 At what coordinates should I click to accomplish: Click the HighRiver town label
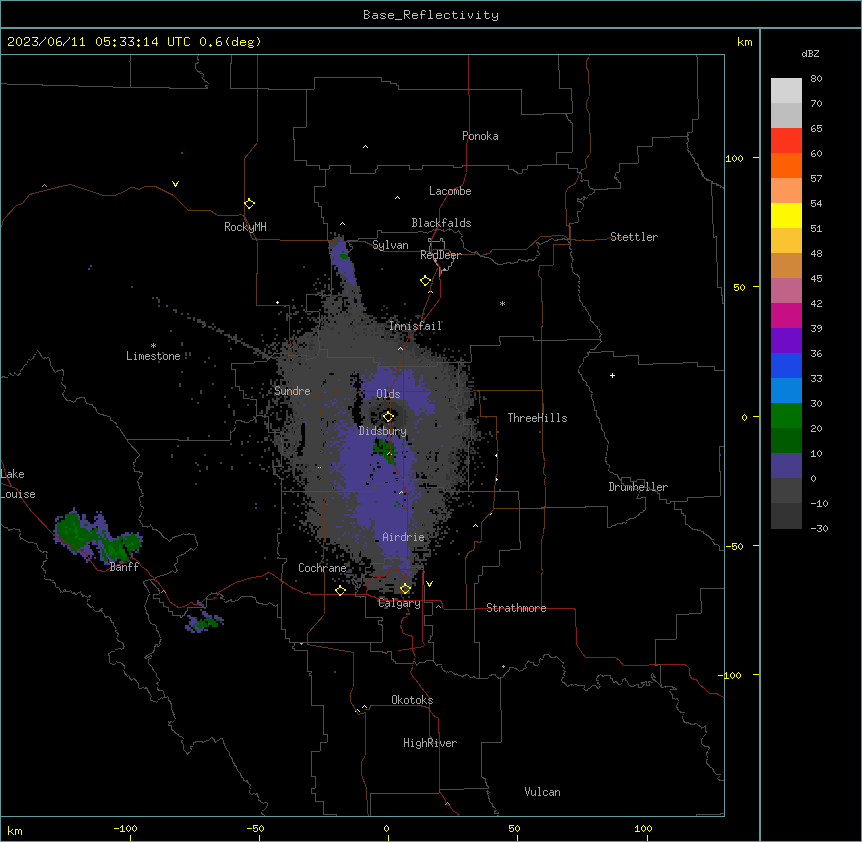tap(430, 743)
